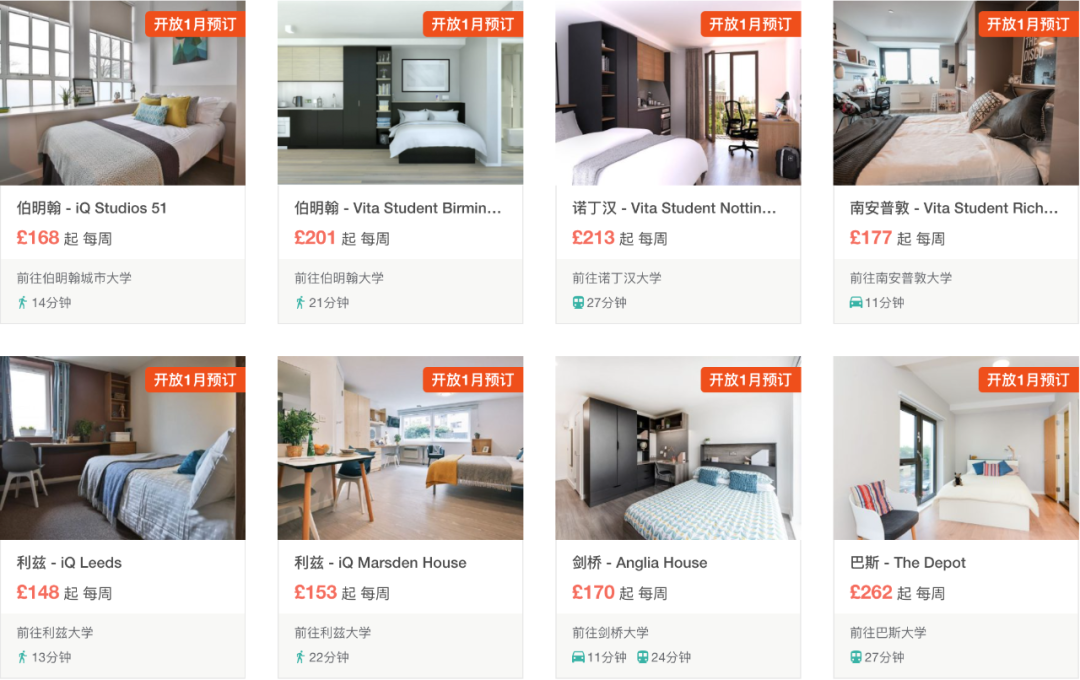Open The Depot room photo

(956, 448)
